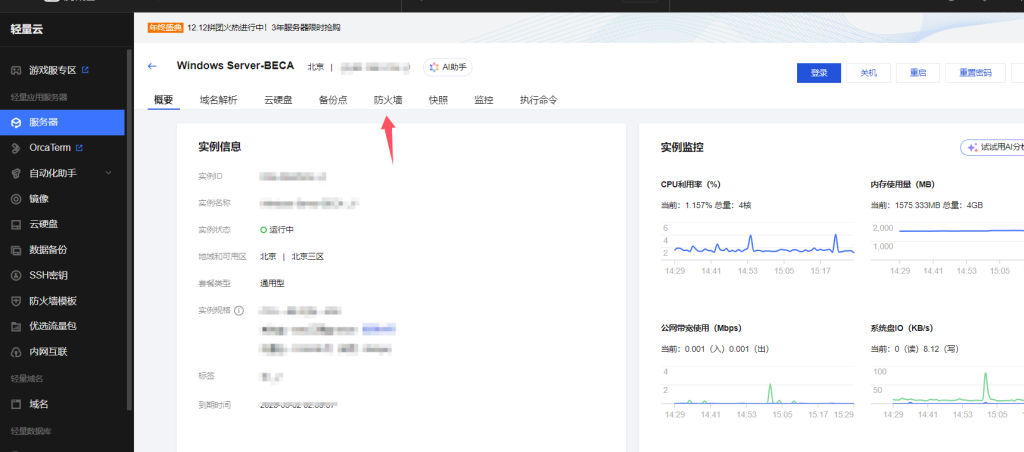This screenshot has height=452, width=1024.
Task: Click the 内存使用量 chart
Action: (x=947, y=248)
